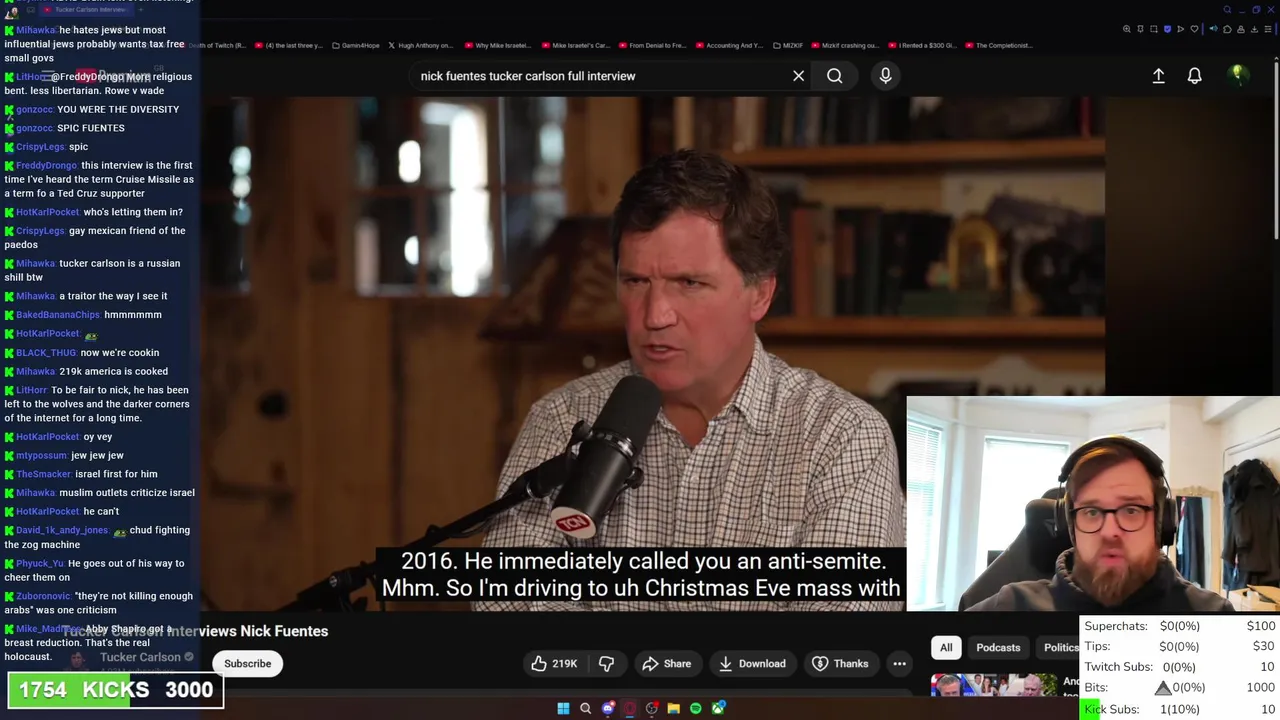Open the Windows Start menu

click(563, 708)
